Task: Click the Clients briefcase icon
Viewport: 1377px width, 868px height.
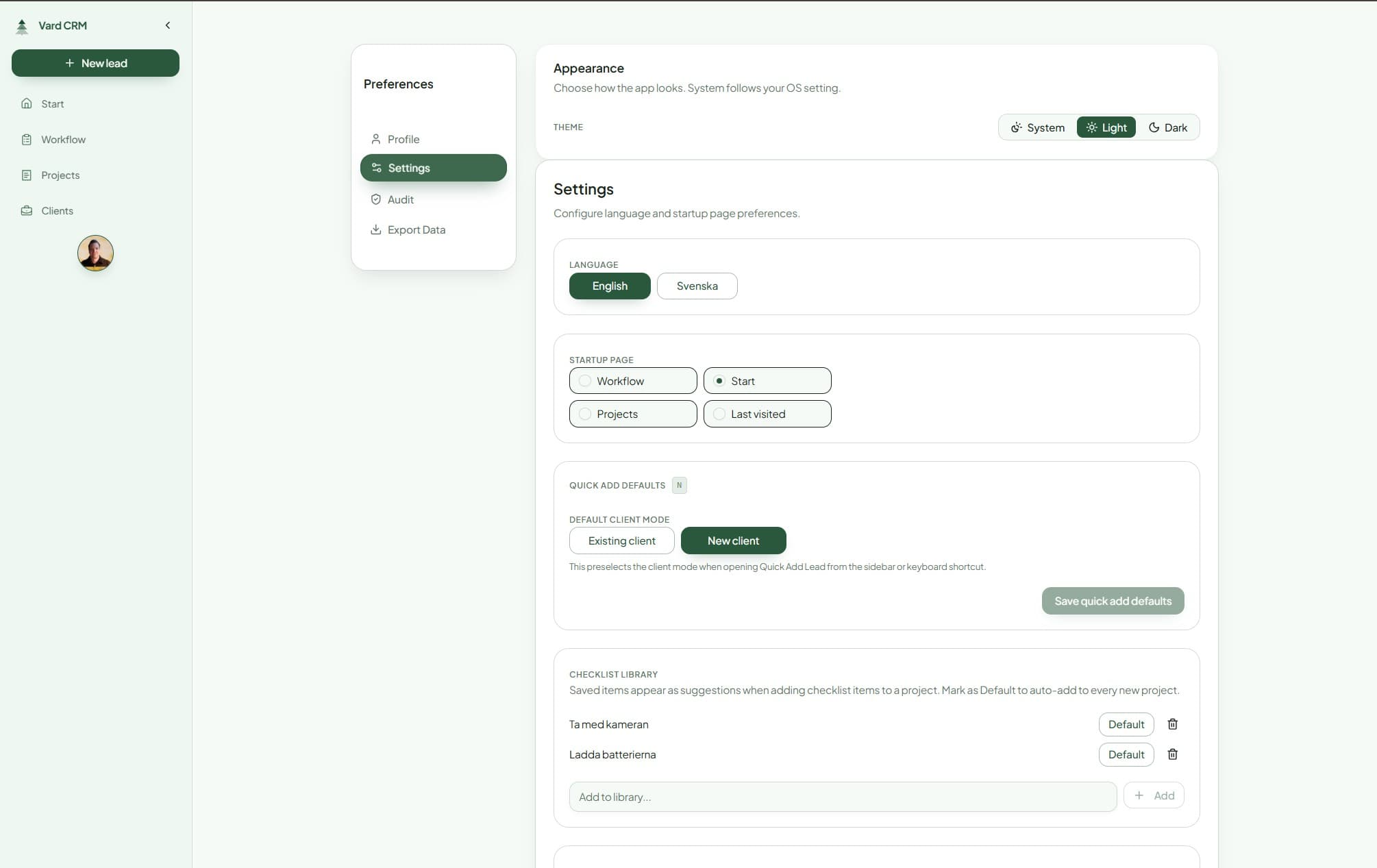Action: [26, 210]
